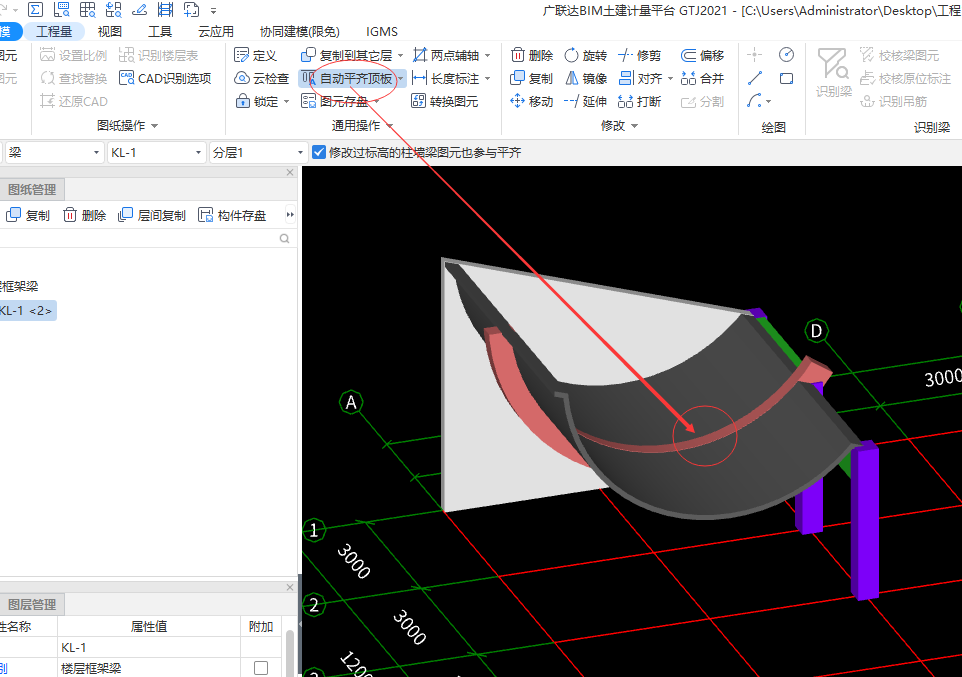This screenshot has height=677, width=962.
Task: Expand 两点辅轴 dropdown arrow
Action: click(488, 55)
